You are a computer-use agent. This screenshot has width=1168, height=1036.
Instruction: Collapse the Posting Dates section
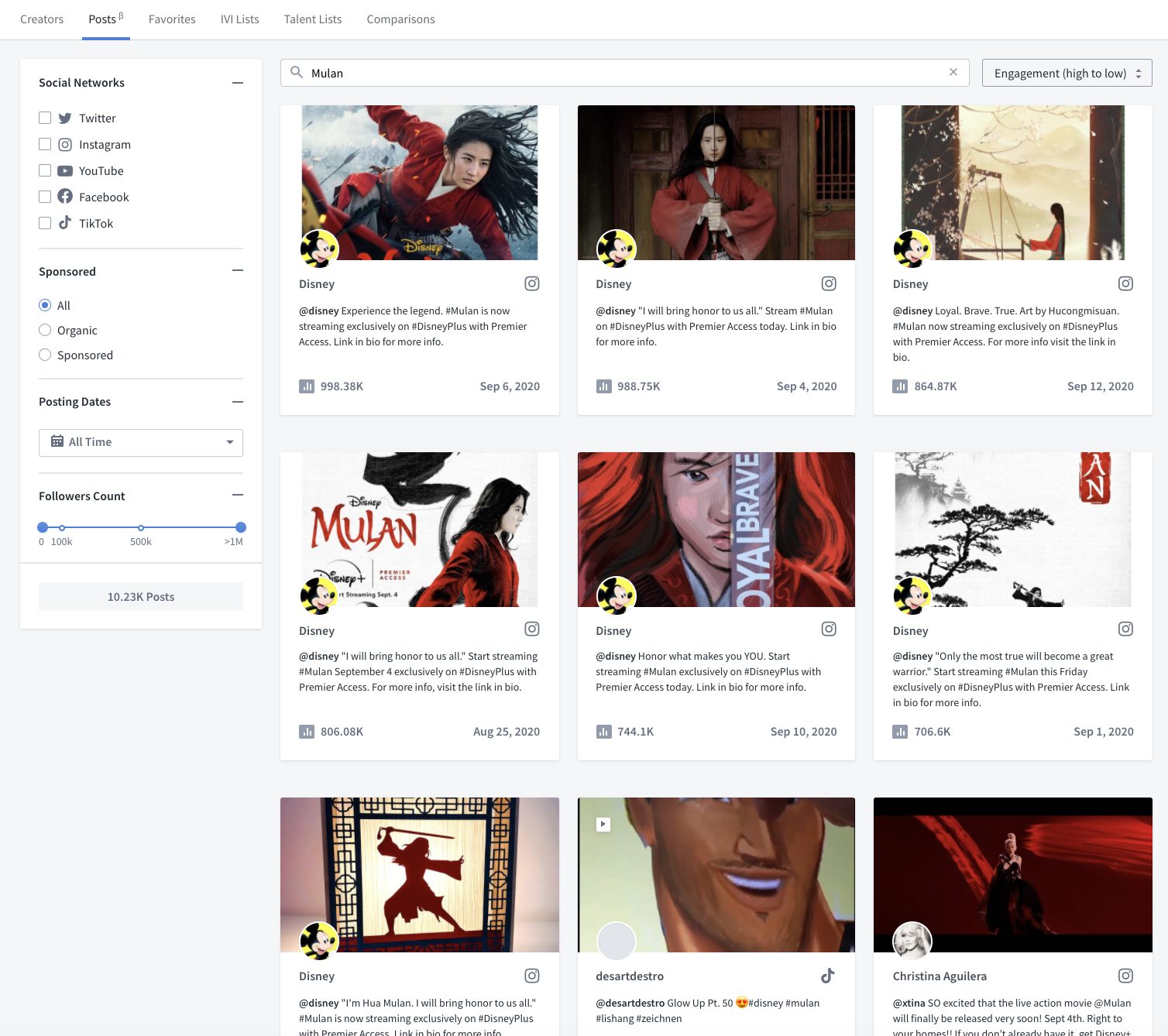pos(238,402)
